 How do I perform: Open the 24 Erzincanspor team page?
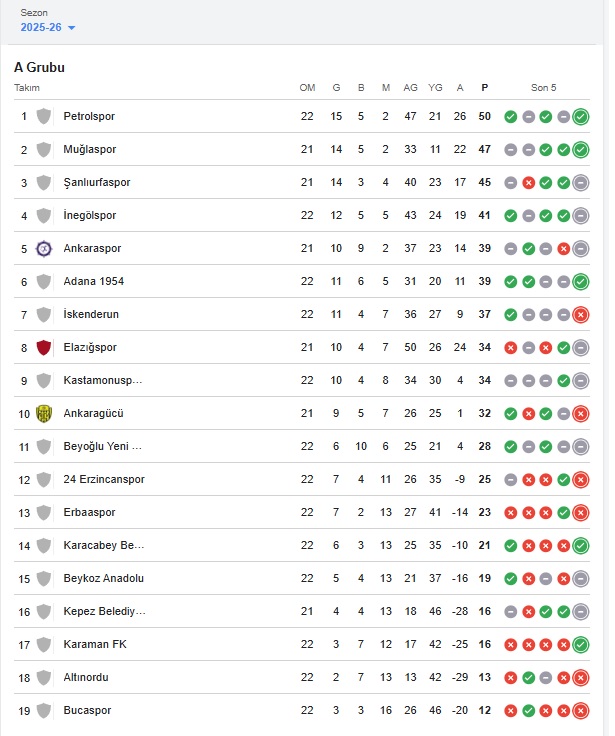(103, 480)
